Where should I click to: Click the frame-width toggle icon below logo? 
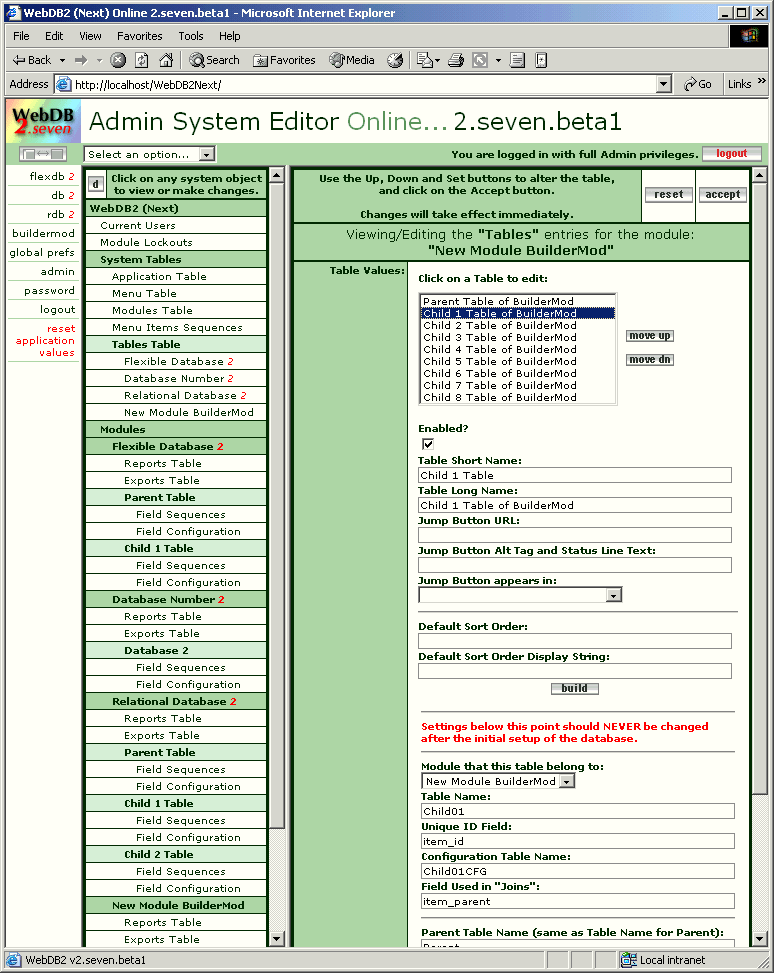click(43, 153)
